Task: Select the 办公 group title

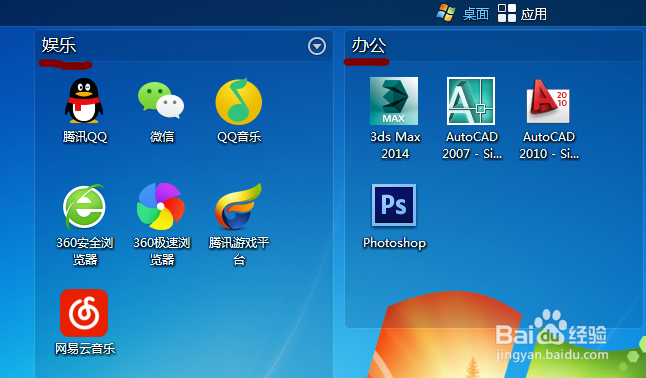Action: [x=369, y=45]
